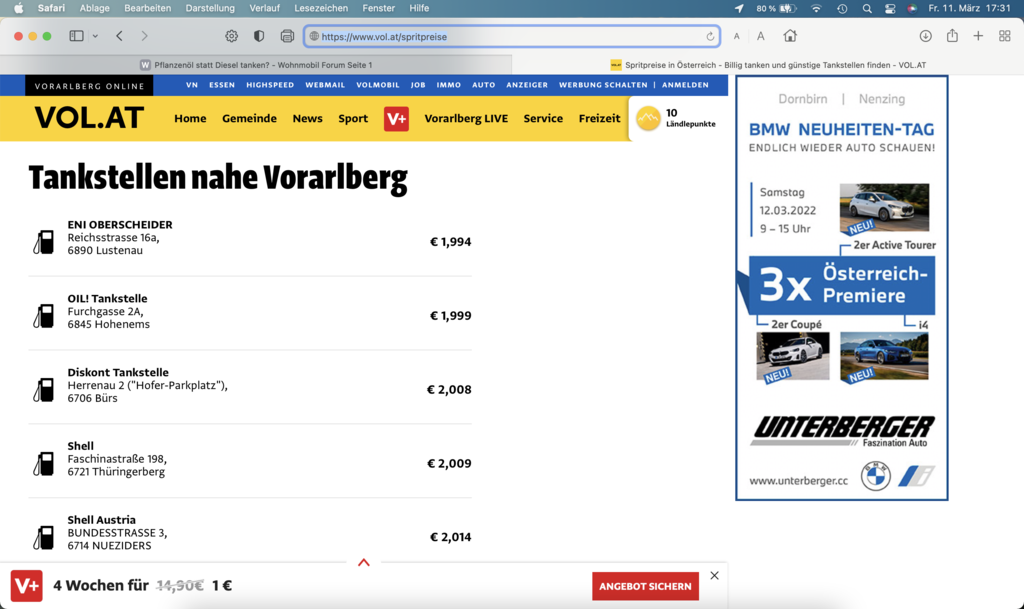Go back to previous page
The image size is (1024, 609).
(120, 36)
